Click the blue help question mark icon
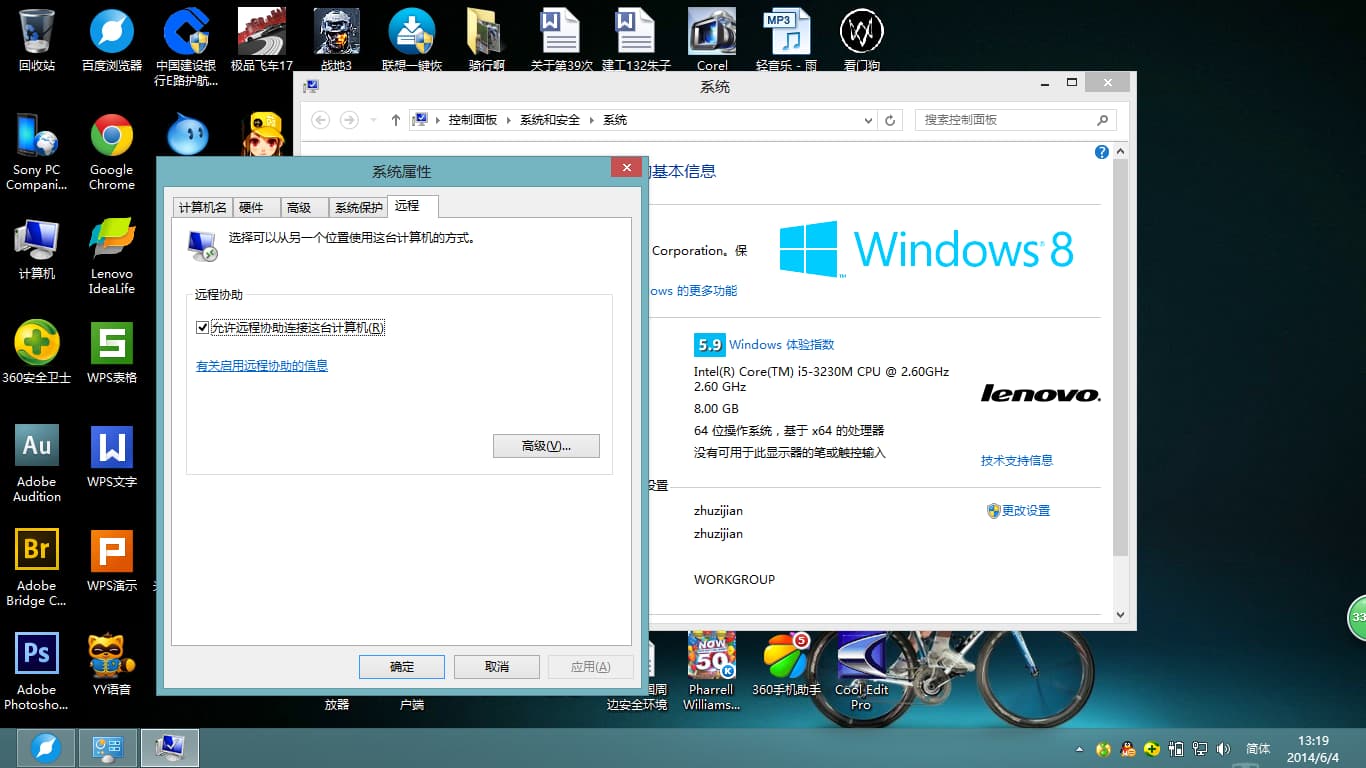This screenshot has width=1366, height=768. point(1101,152)
